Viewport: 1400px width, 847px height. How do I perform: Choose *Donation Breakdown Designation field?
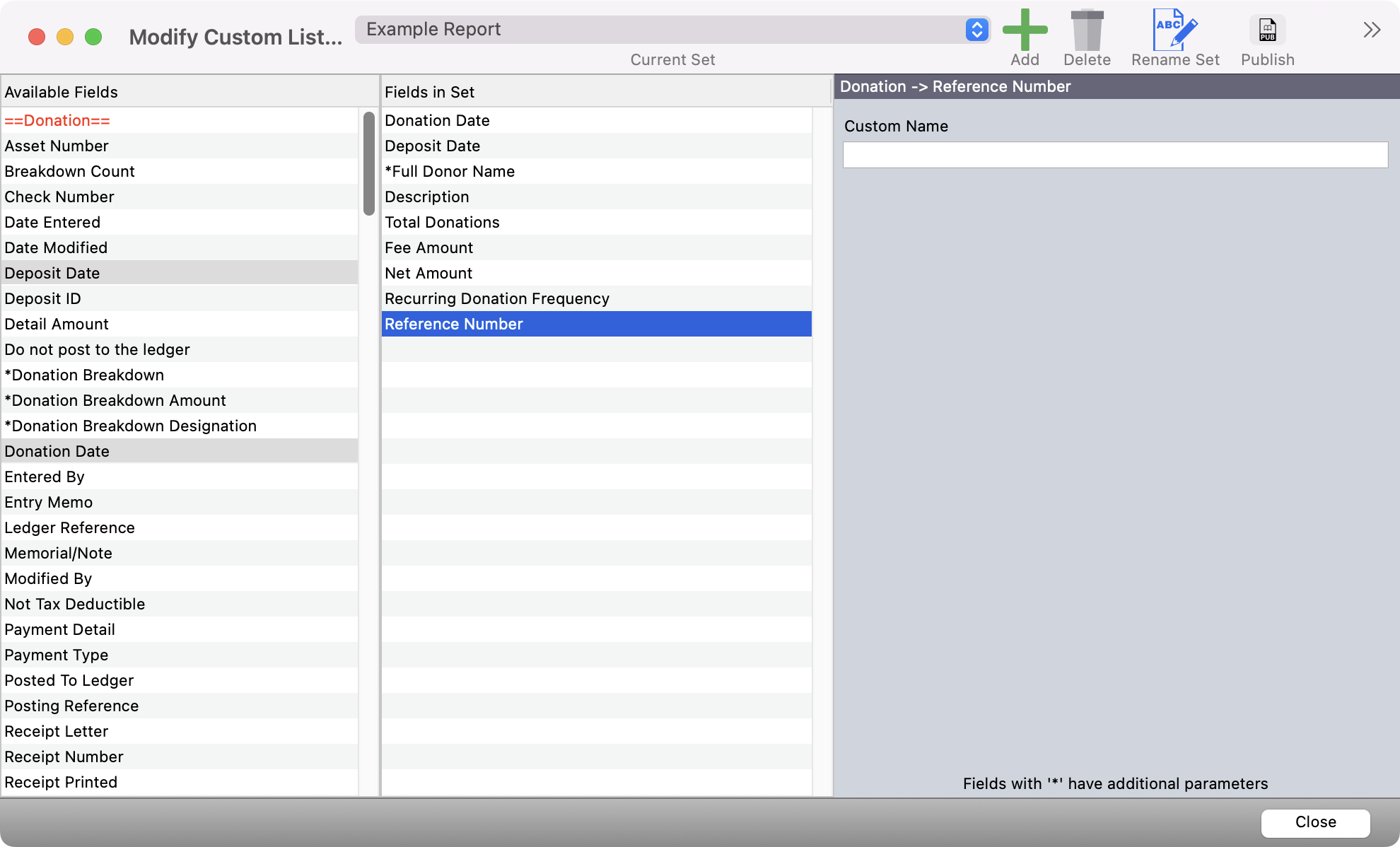(x=131, y=426)
